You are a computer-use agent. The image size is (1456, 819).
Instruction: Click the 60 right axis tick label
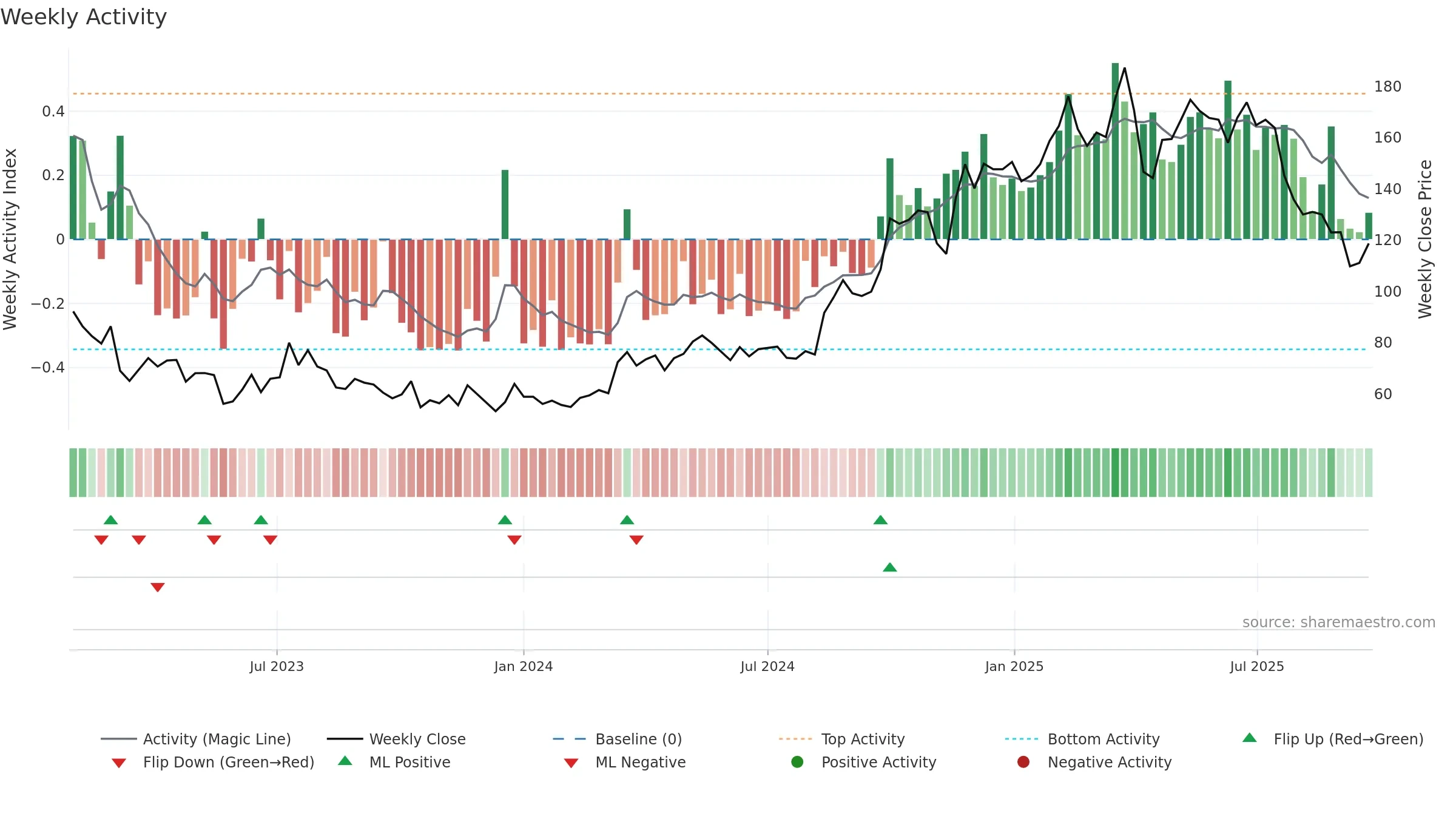coord(1383,394)
